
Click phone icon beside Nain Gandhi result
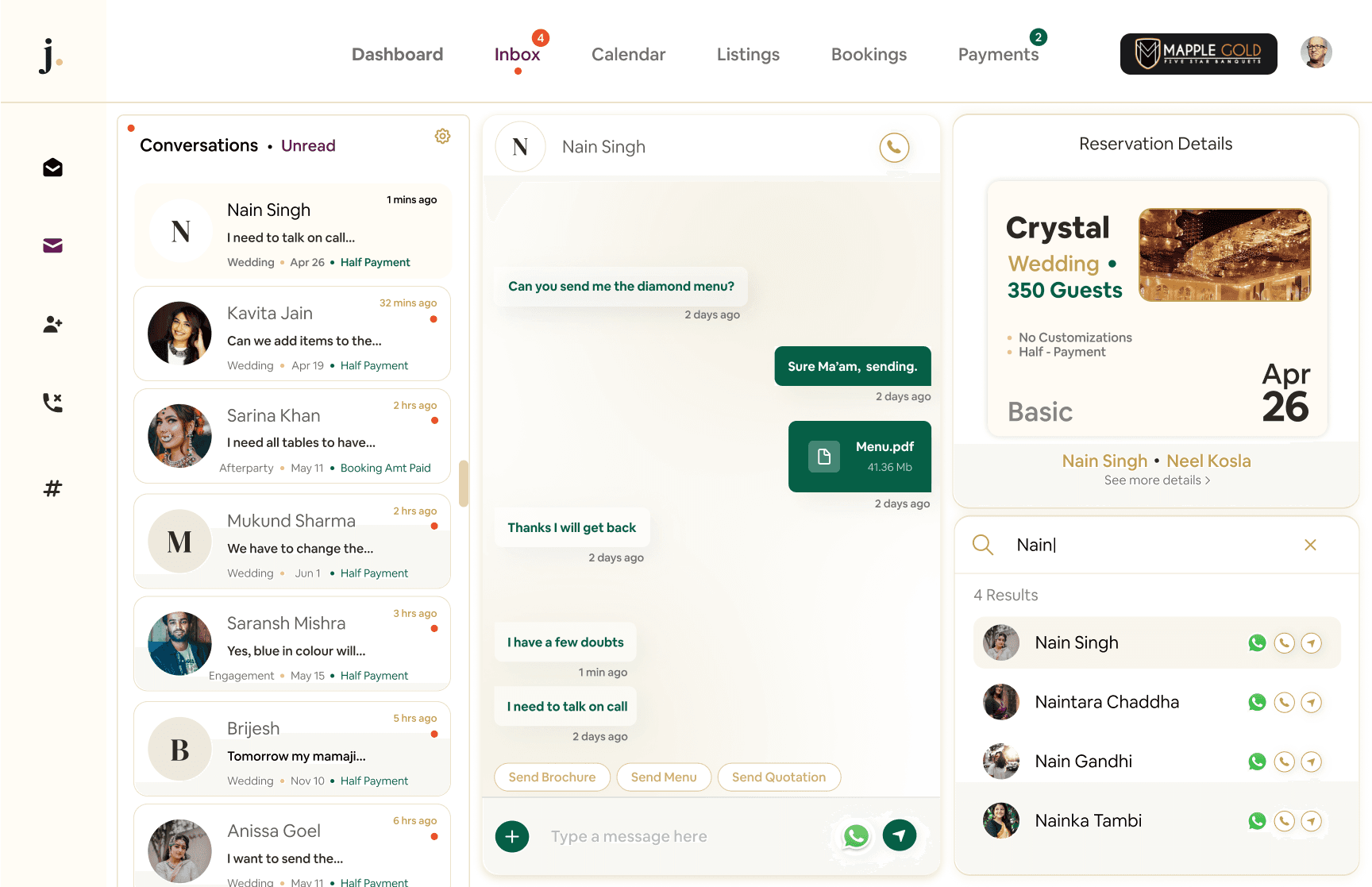[1284, 762]
